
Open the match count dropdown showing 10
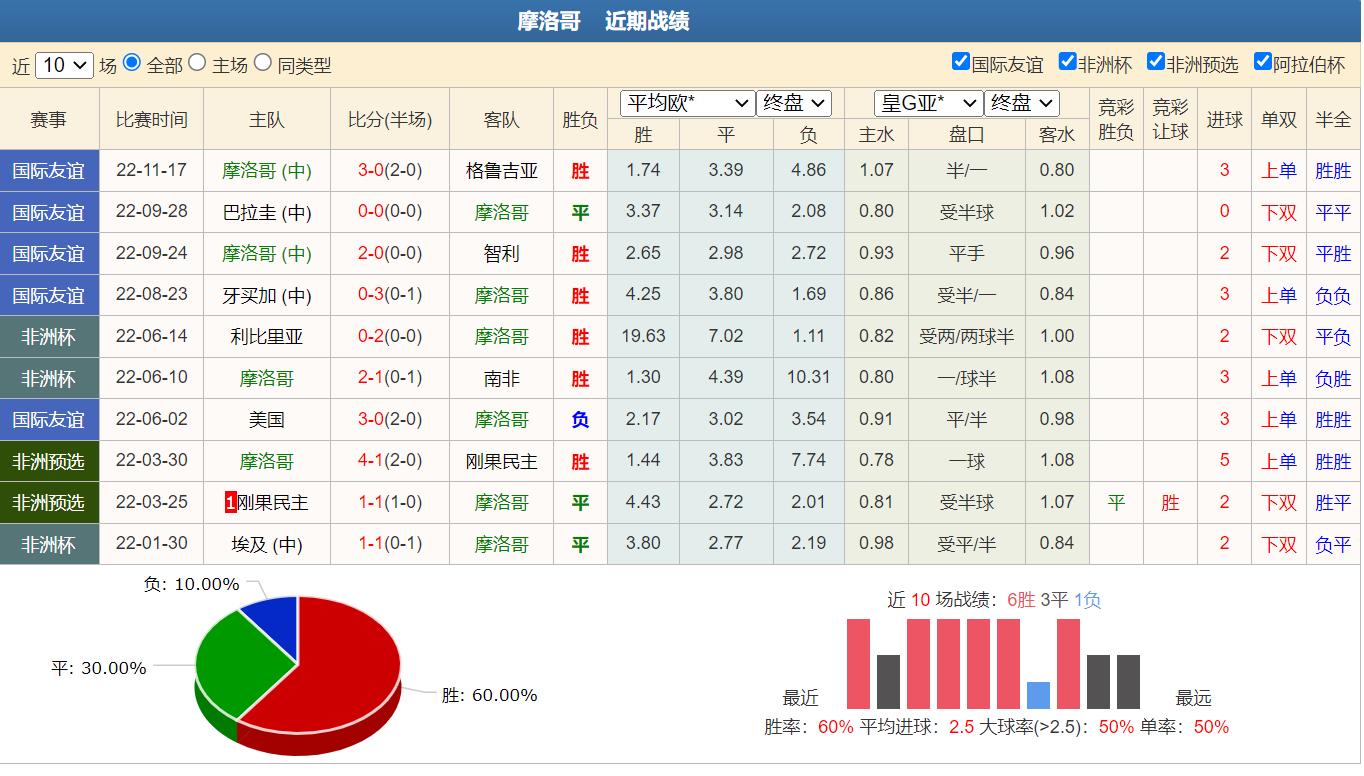coord(64,65)
